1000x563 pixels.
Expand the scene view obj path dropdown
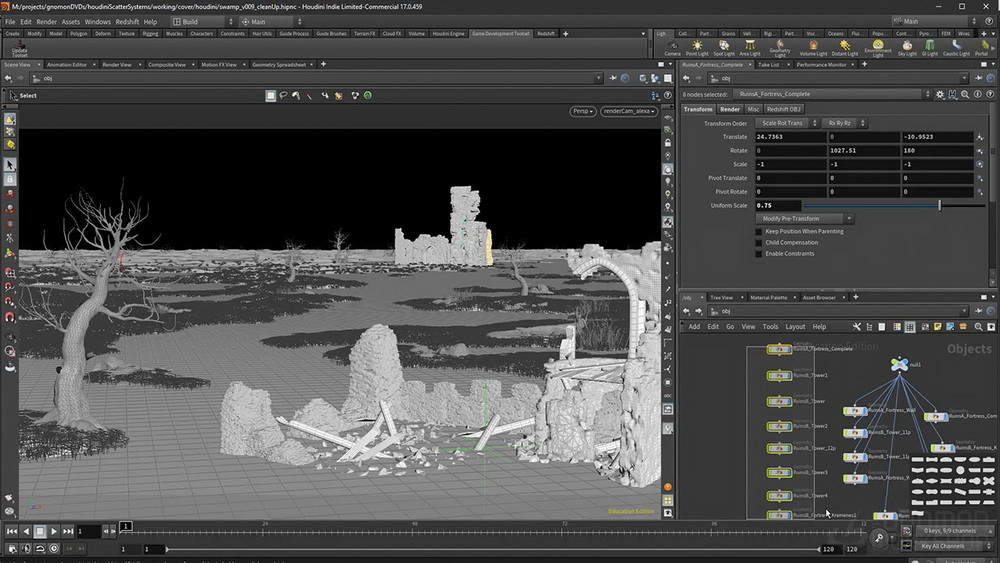pyautogui.click(x=598, y=78)
